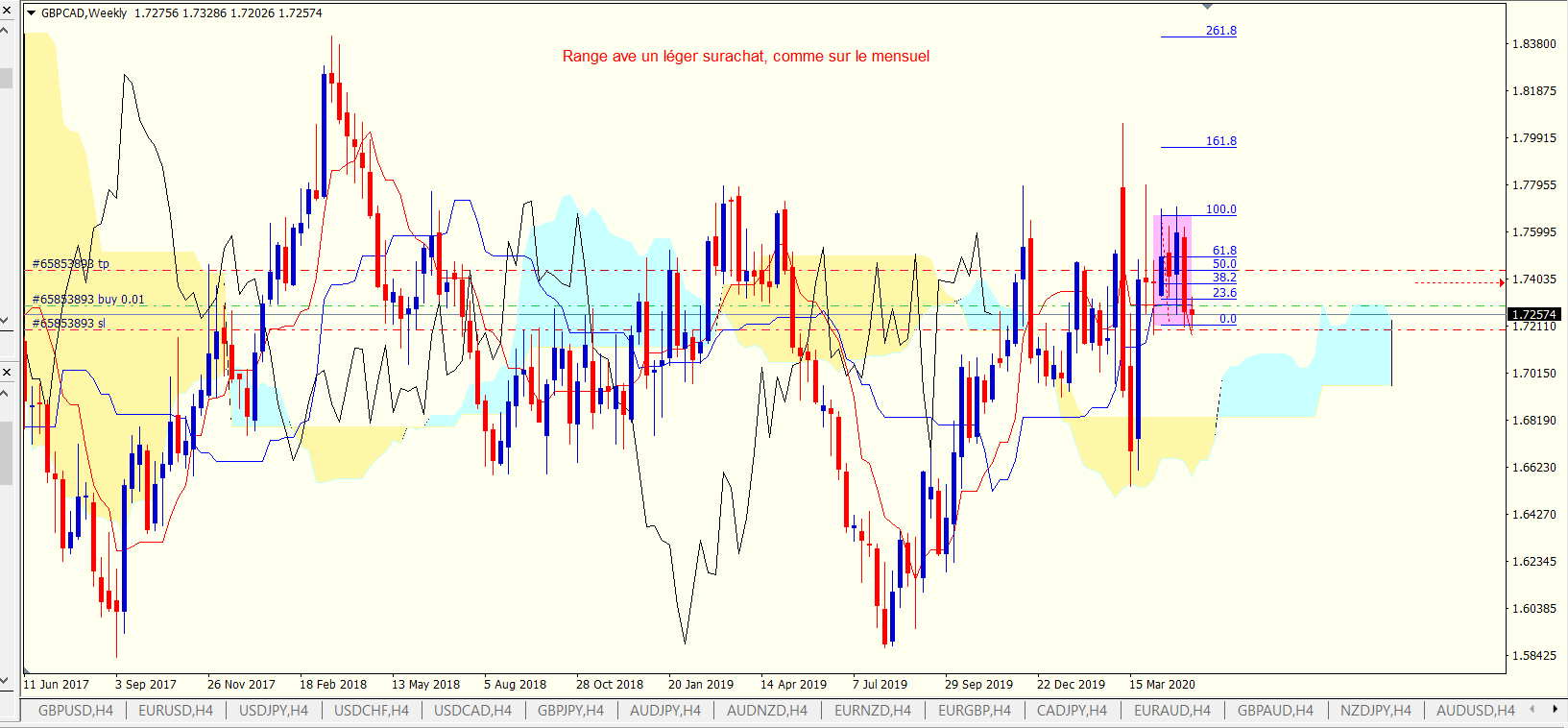Select the USDJPY,H4 tab
The height and width of the screenshot is (728, 1568).
tap(274, 711)
